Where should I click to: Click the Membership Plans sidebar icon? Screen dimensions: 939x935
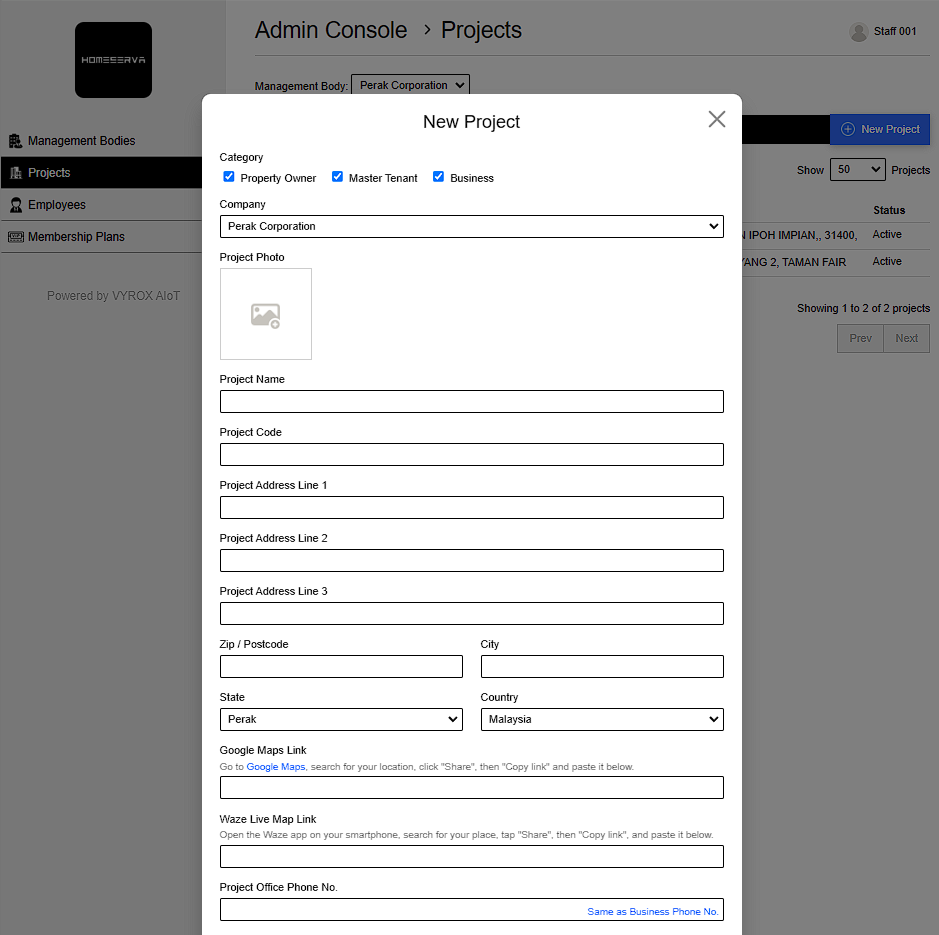point(15,237)
